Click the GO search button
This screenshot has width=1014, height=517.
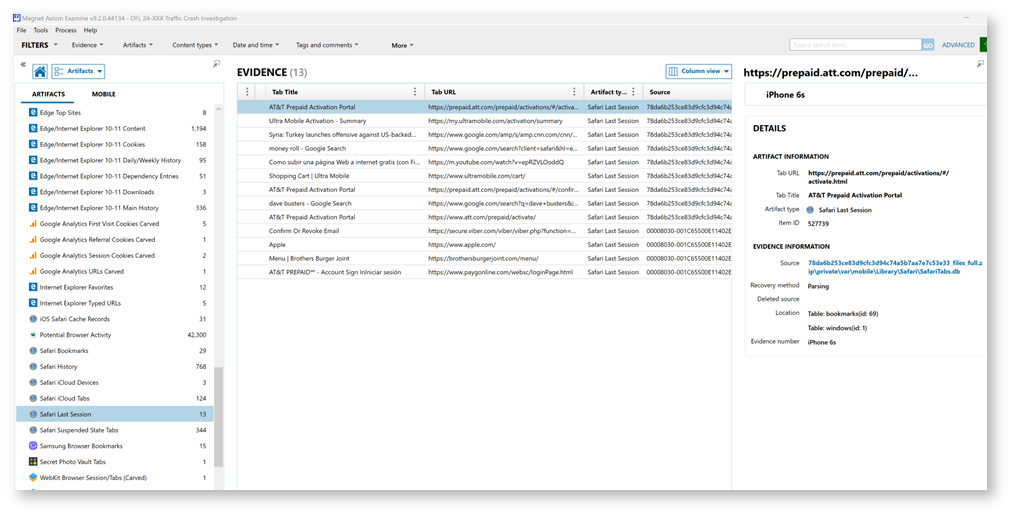[x=928, y=45]
